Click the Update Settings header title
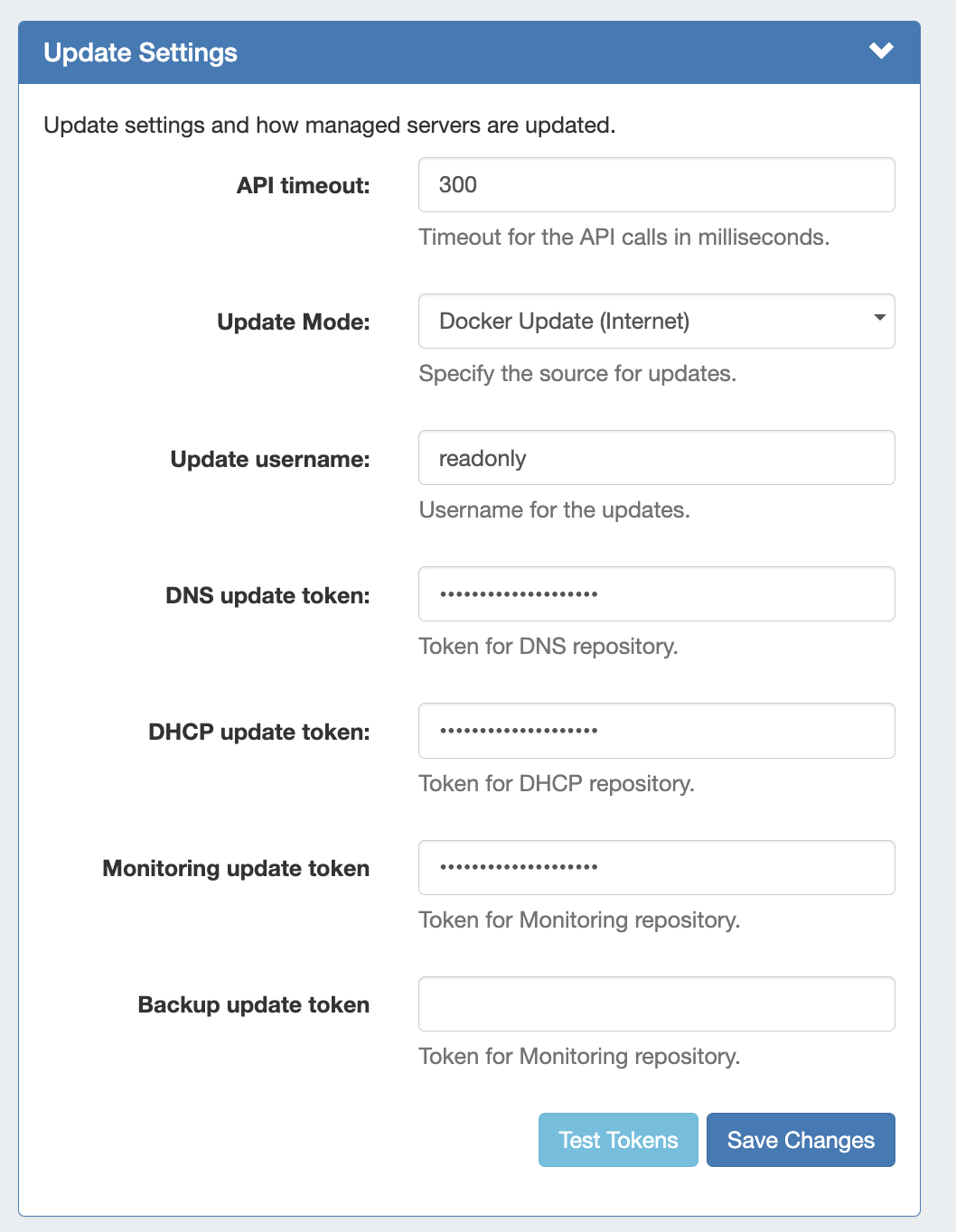956x1232 pixels. pyautogui.click(x=140, y=52)
